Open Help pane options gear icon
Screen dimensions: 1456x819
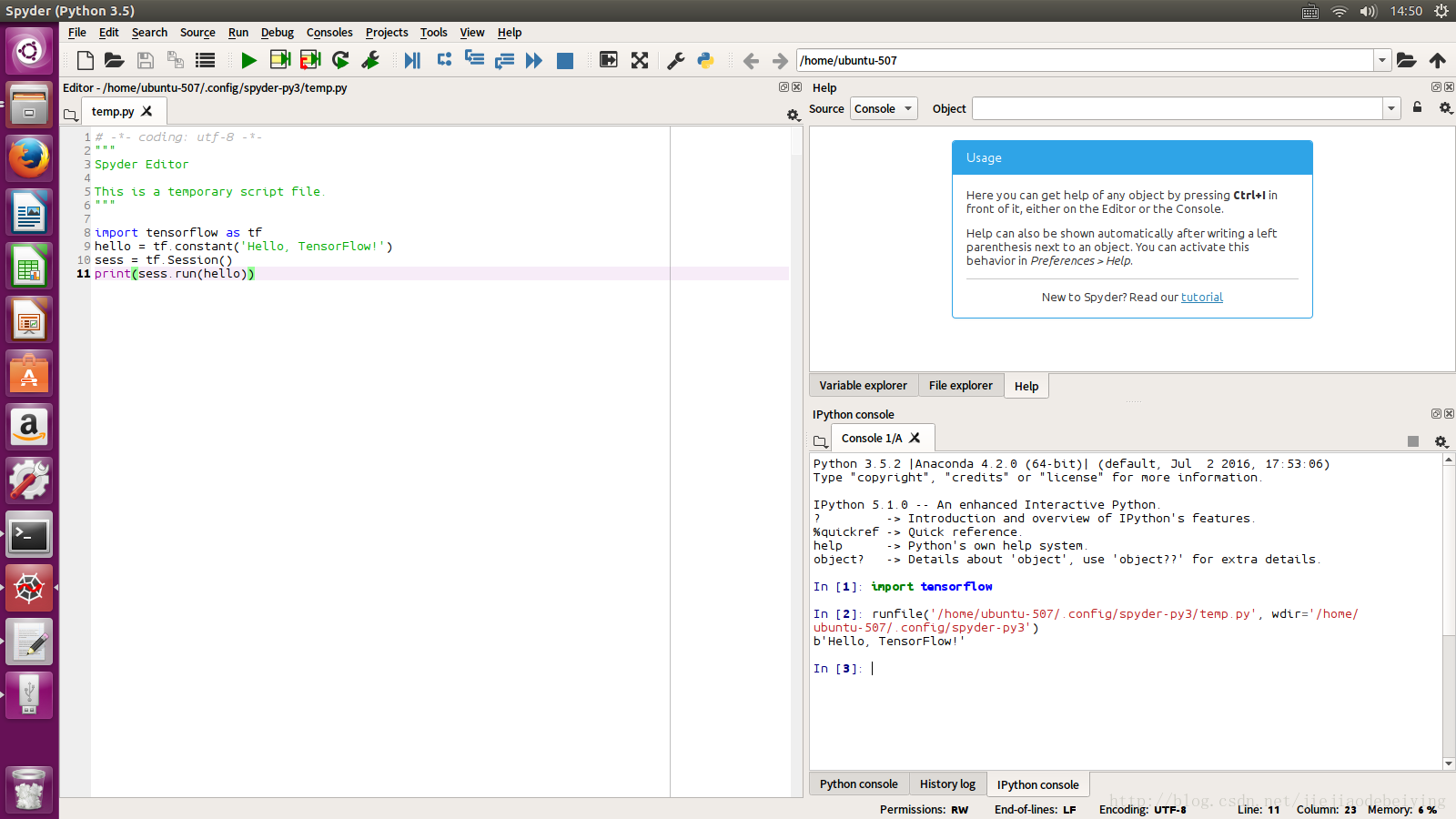coord(1445,108)
